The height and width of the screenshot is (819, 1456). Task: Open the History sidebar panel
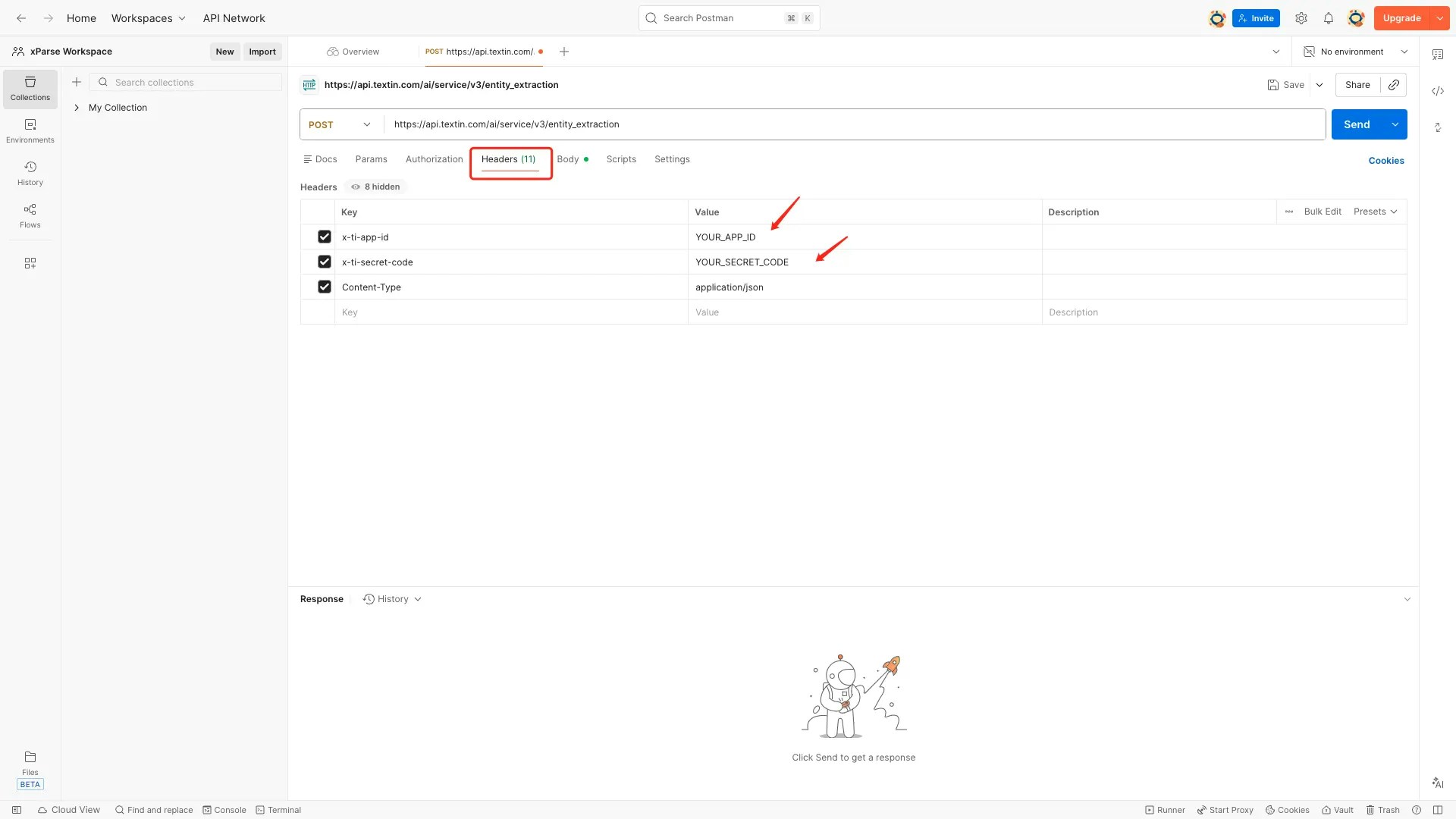pyautogui.click(x=30, y=173)
